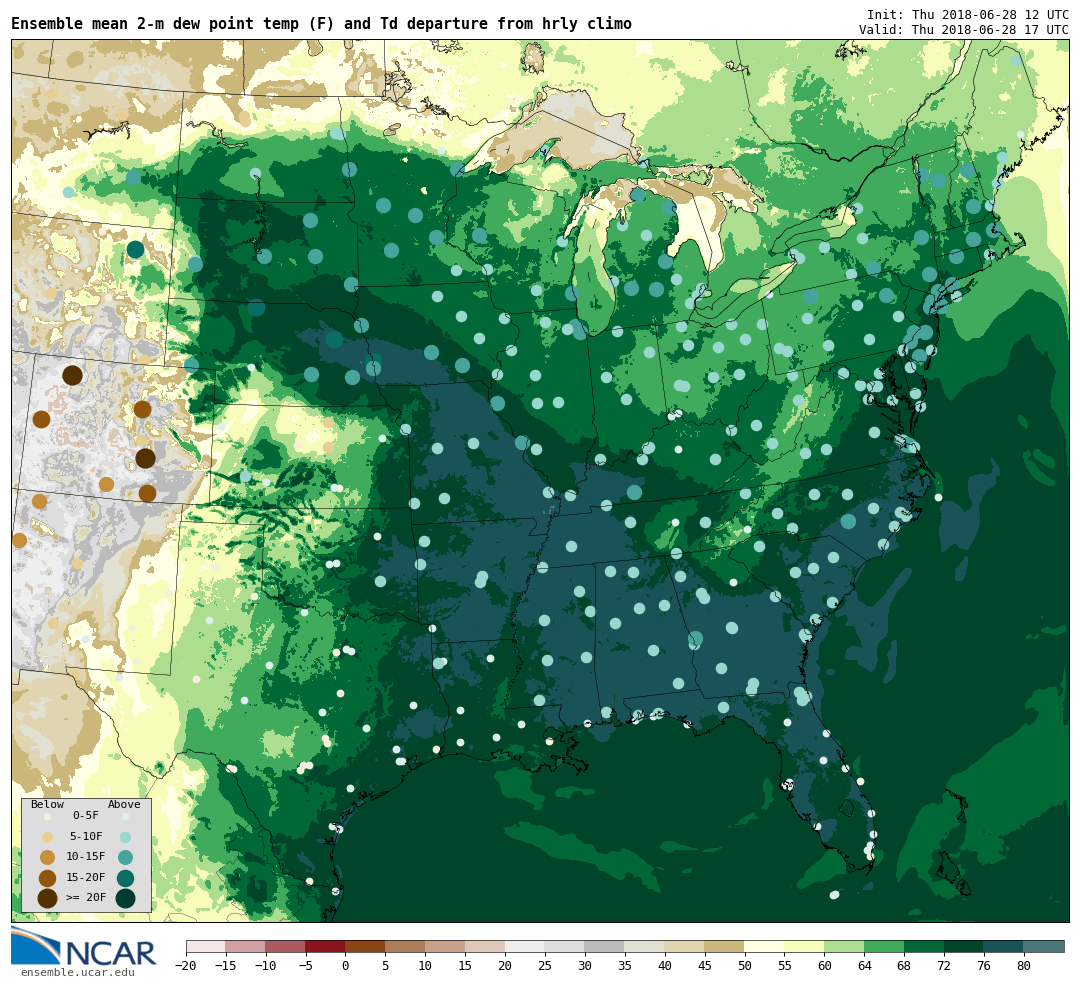Select the light green 60 to 64 colorbar swatch
Viewport: 1080px width, 985px height.
pyautogui.click(x=844, y=946)
